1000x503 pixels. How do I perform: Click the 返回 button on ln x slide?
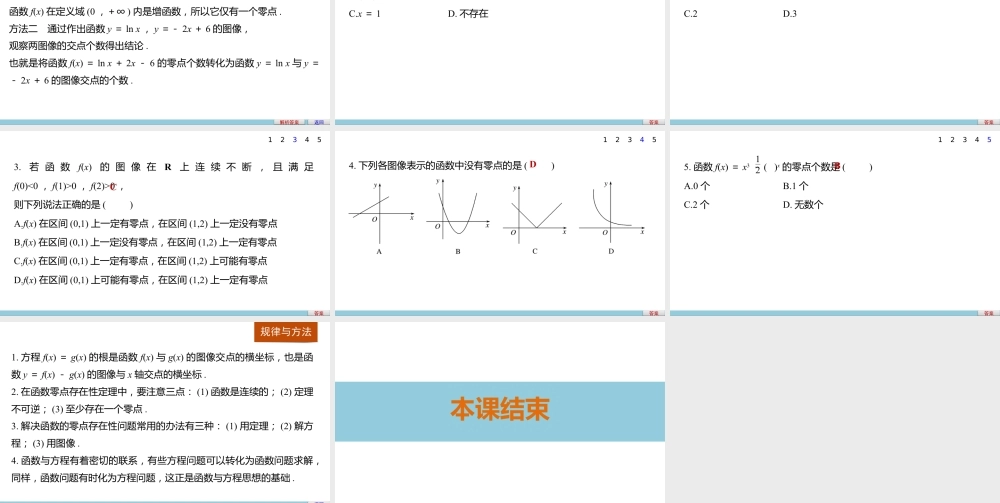(x=319, y=122)
